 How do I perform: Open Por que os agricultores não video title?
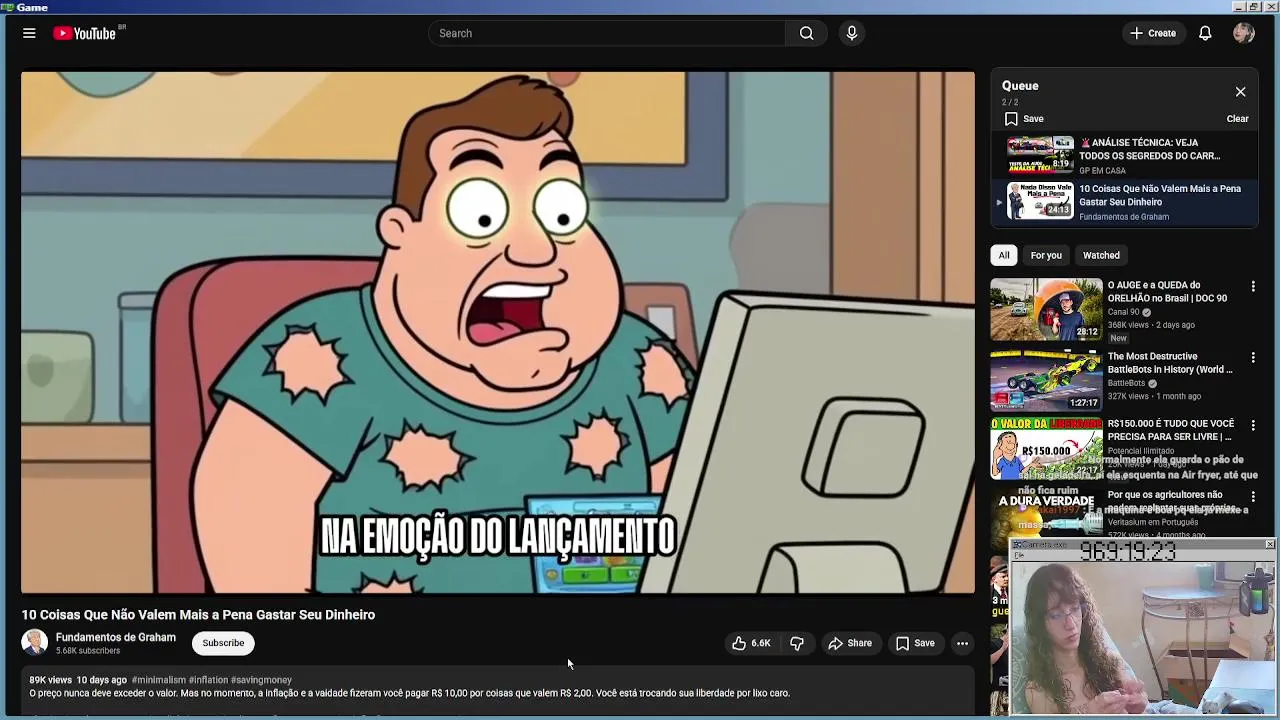click(1170, 501)
